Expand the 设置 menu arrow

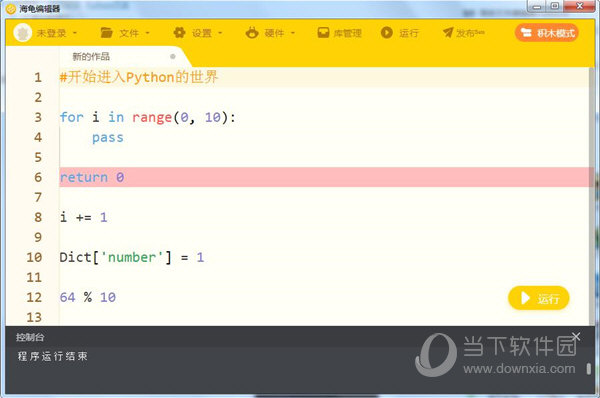tap(220, 33)
